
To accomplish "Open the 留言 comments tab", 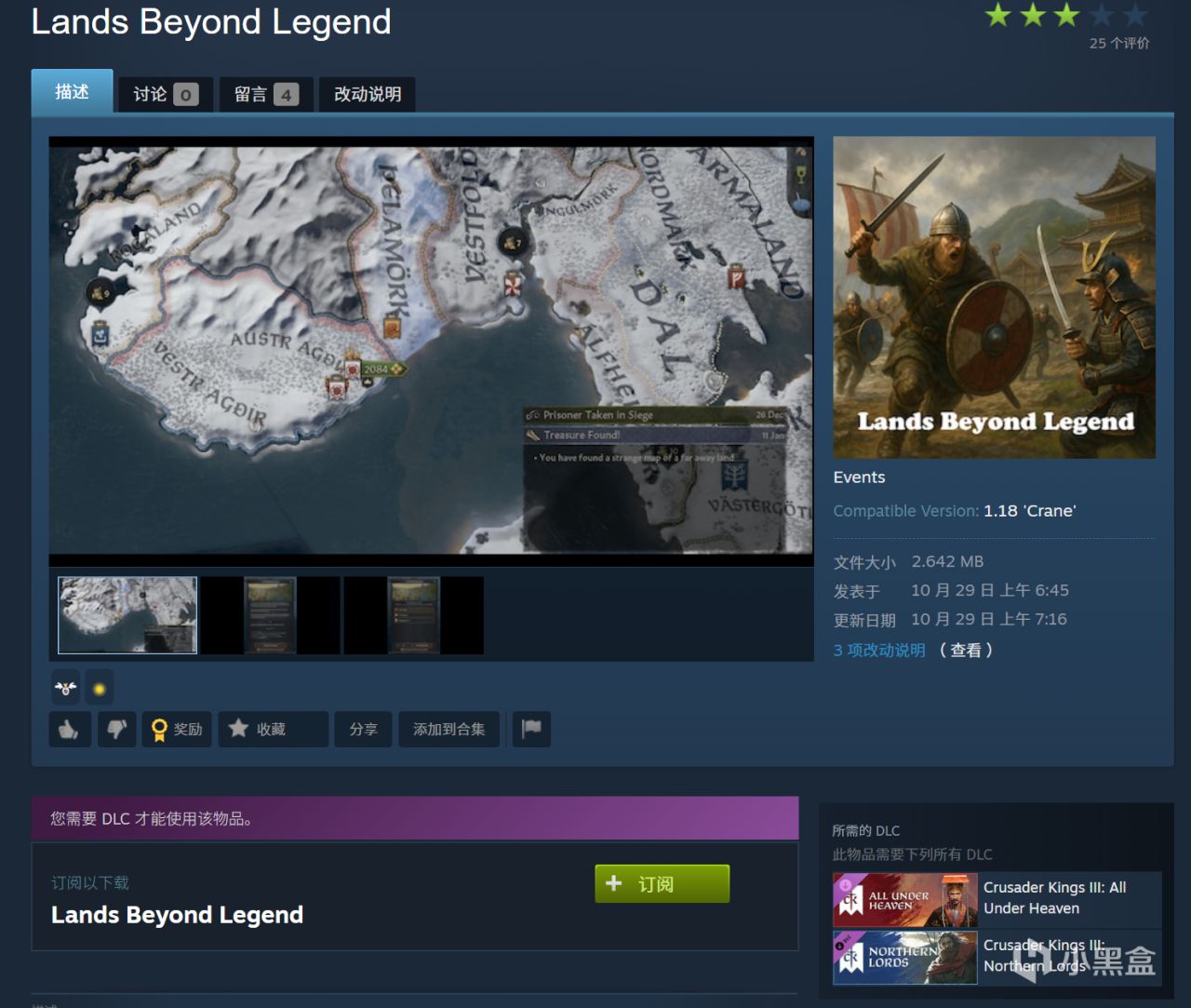I will [266, 94].
